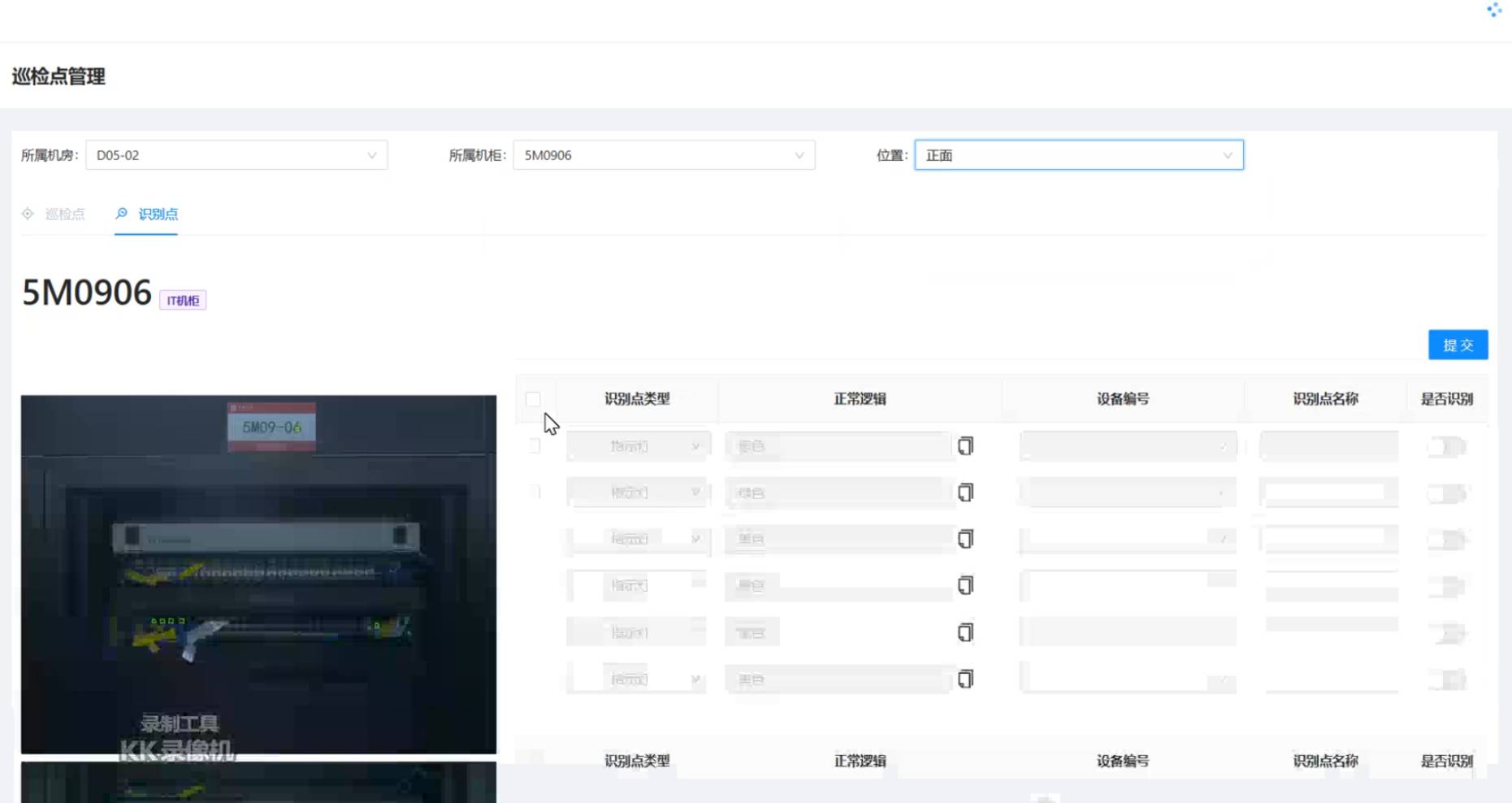The height and width of the screenshot is (803, 1512).
Task: Click the first row 识别点名称 input field
Action: (1328, 446)
